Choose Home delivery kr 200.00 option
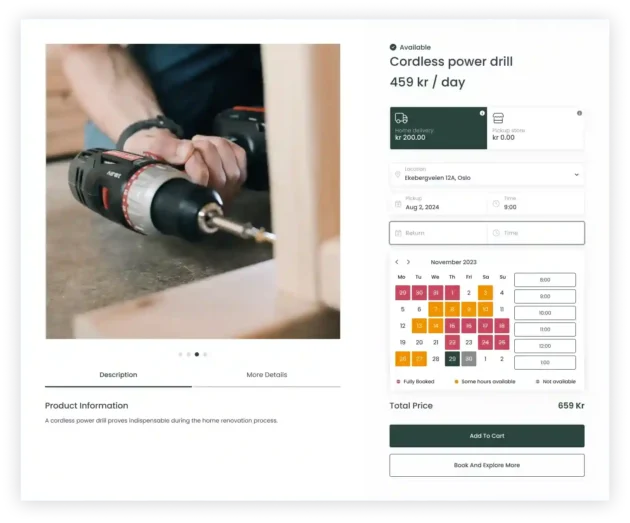The height and width of the screenshot is (523, 630). [438, 128]
